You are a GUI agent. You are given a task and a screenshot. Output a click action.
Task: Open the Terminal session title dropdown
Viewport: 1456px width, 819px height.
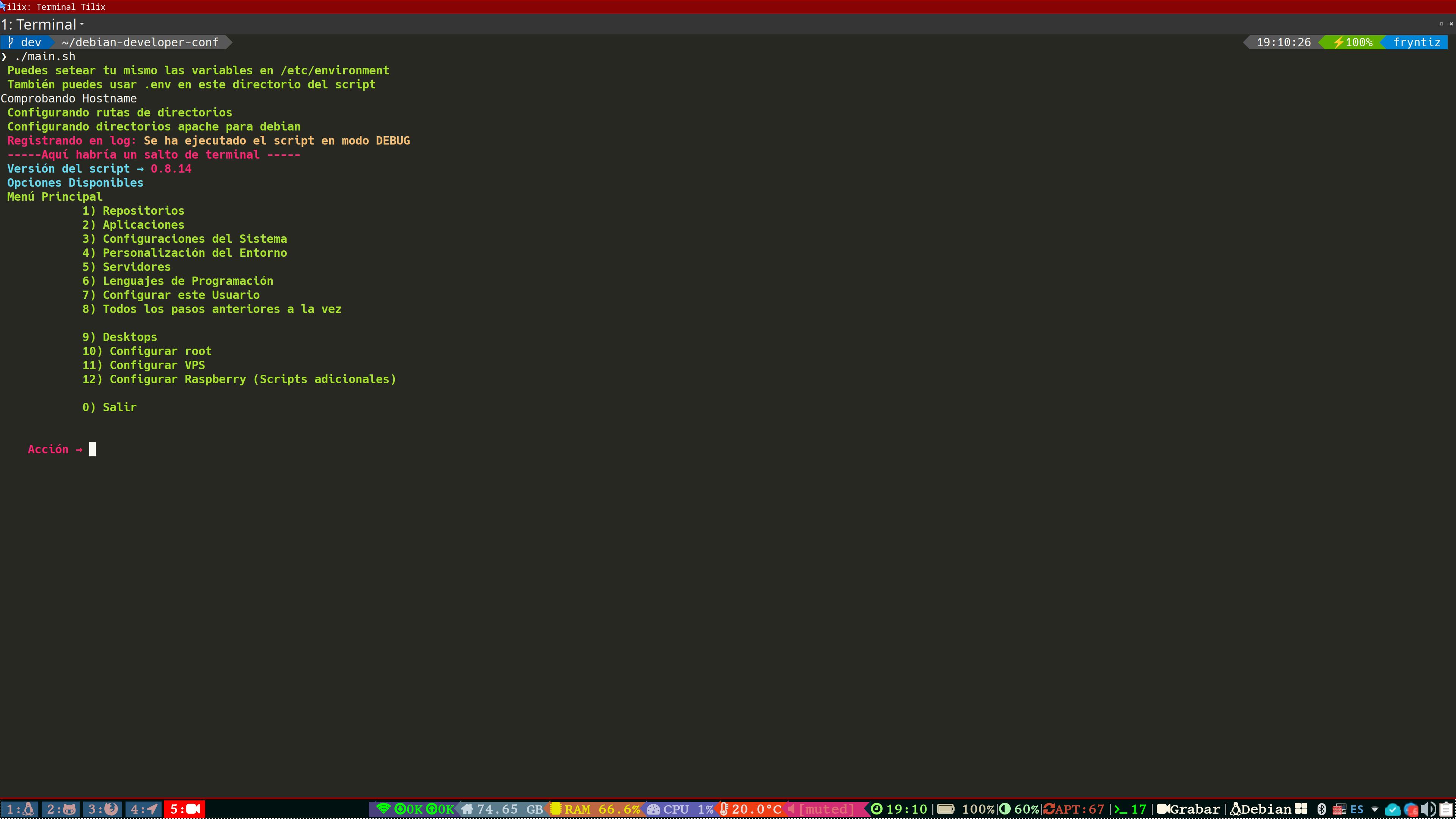(43, 24)
